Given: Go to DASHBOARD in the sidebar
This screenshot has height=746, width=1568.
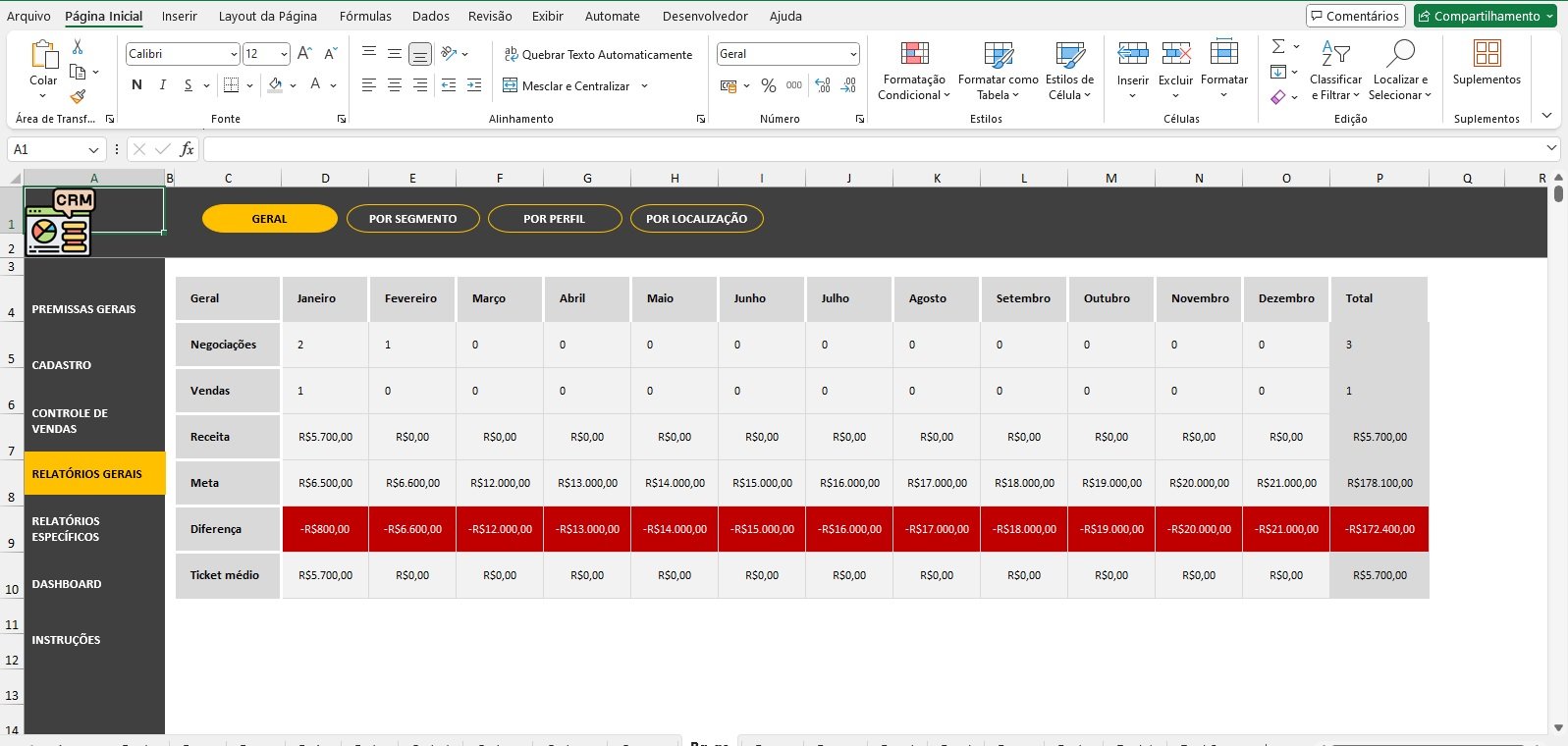Looking at the screenshot, I should (x=67, y=584).
